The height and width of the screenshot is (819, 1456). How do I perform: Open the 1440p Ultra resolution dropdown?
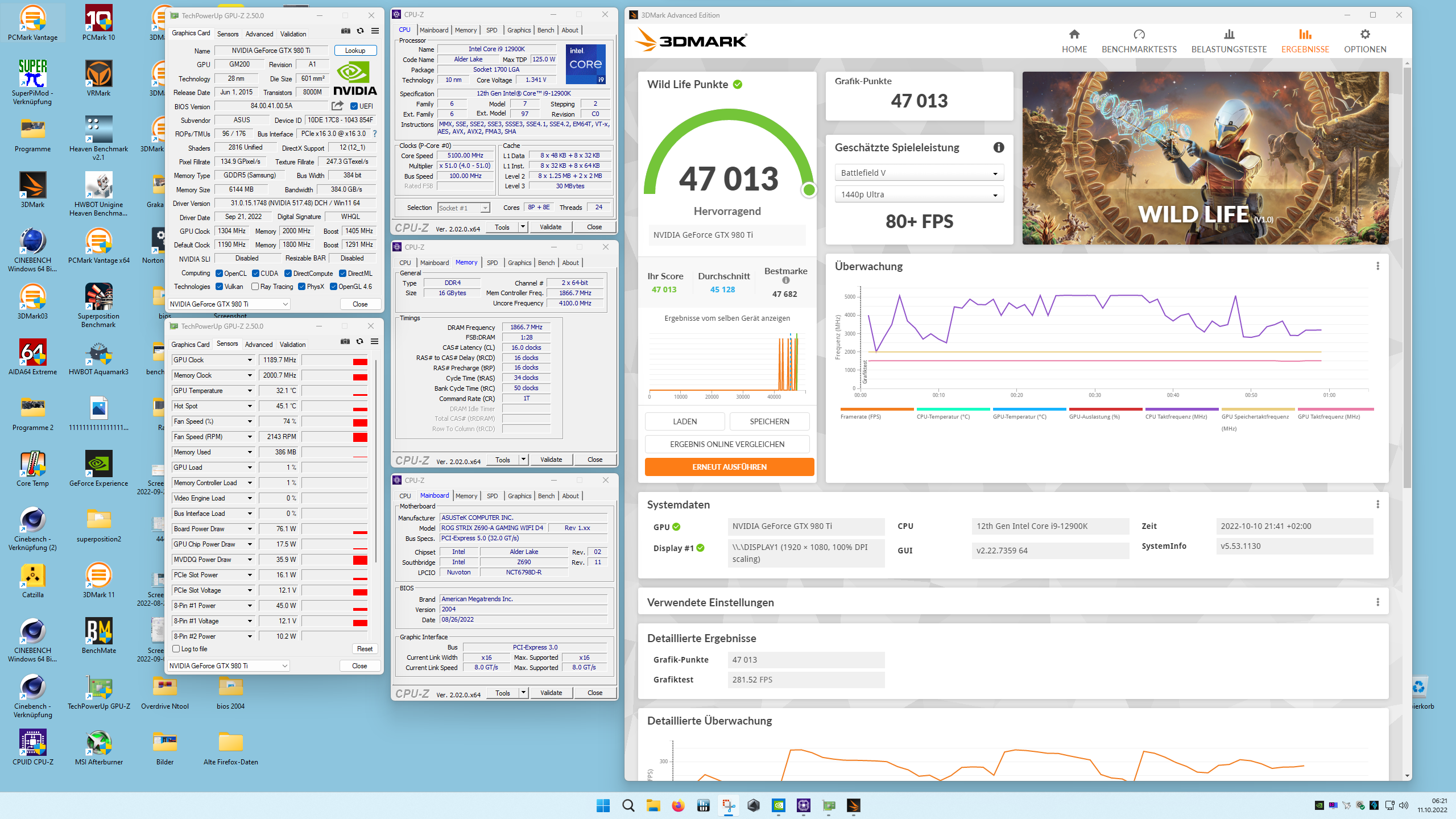coord(919,195)
